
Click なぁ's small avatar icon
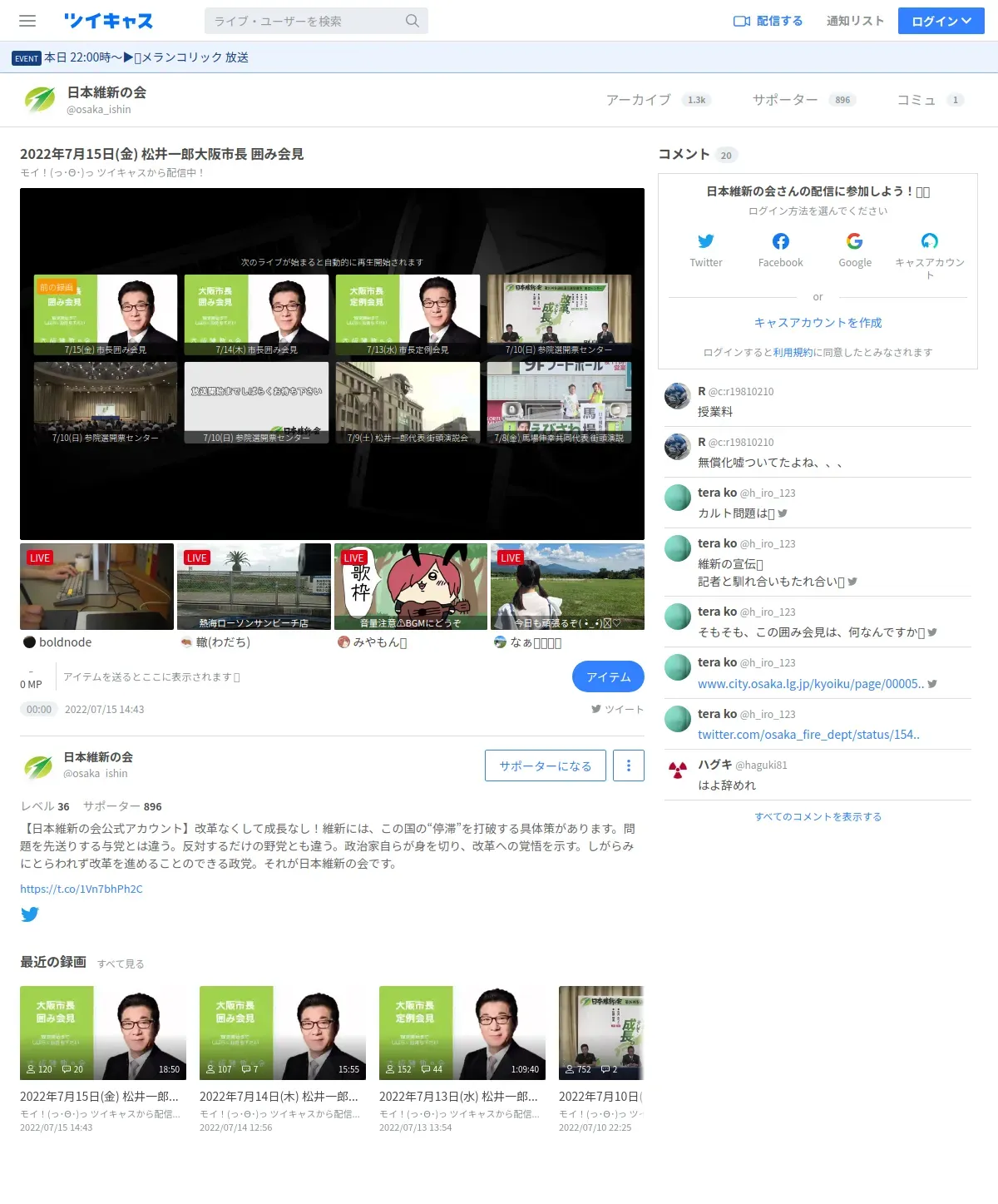click(500, 642)
